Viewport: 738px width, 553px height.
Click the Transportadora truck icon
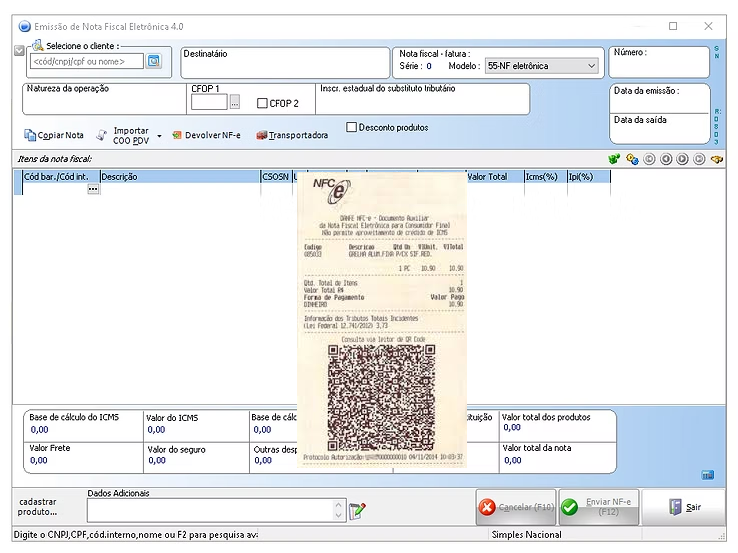pyautogui.click(x=261, y=135)
